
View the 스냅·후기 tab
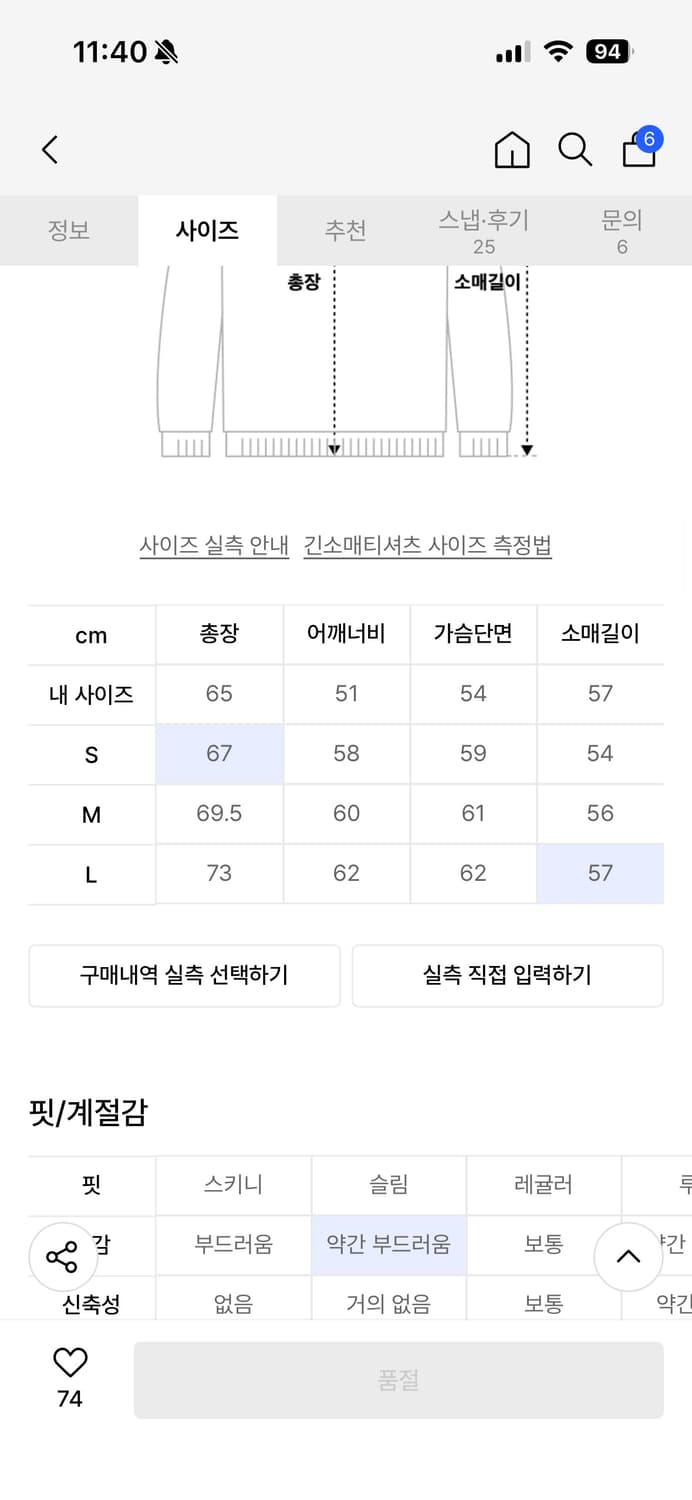(x=484, y=231)
